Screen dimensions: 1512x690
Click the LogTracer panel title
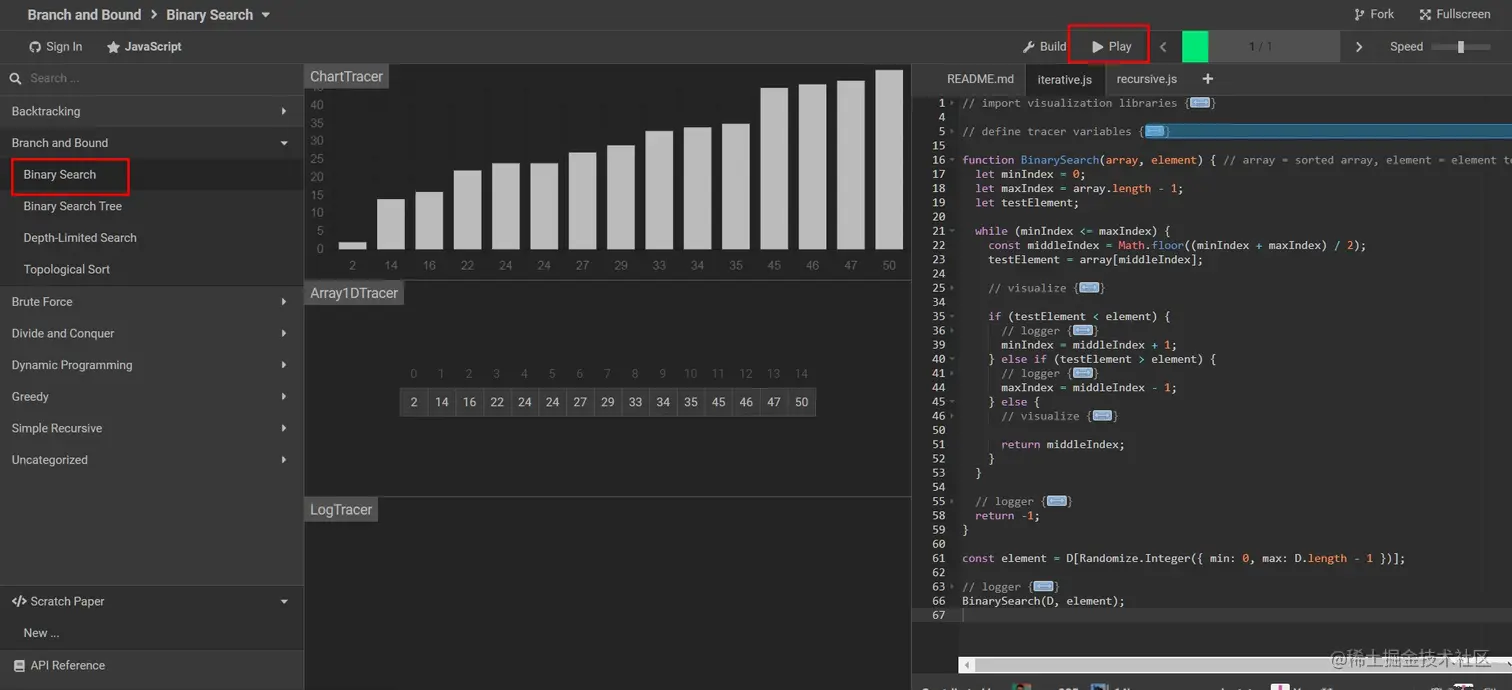(341, 510)
